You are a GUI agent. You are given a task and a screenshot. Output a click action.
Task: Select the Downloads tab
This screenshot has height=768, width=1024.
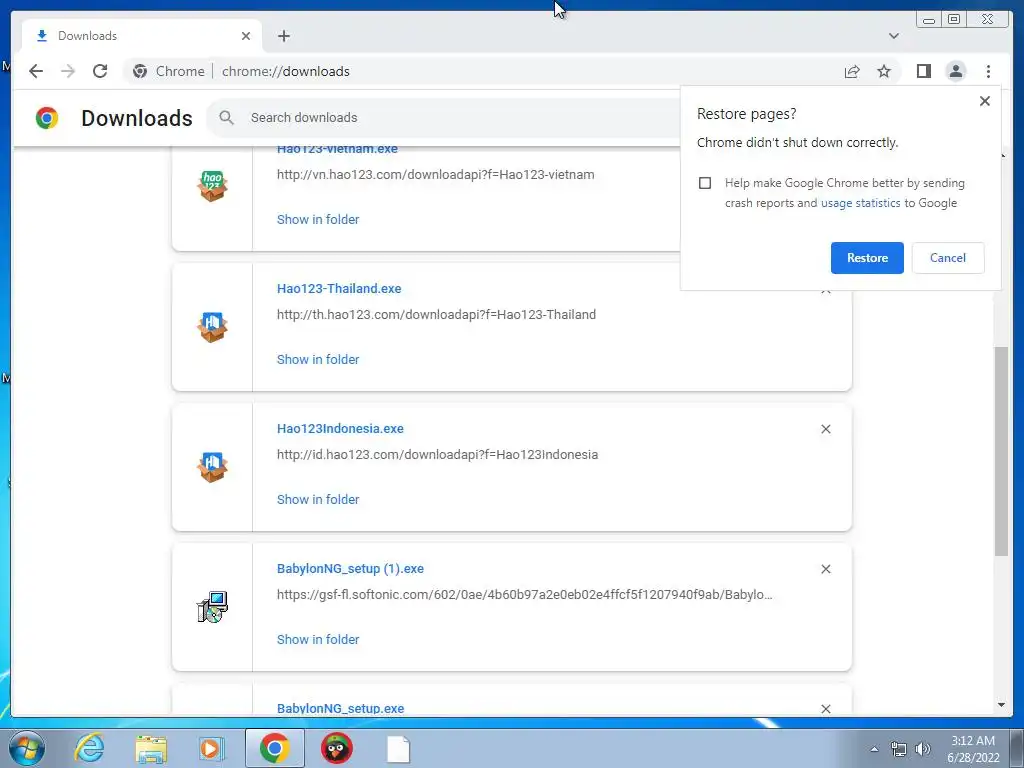point(142,36)
